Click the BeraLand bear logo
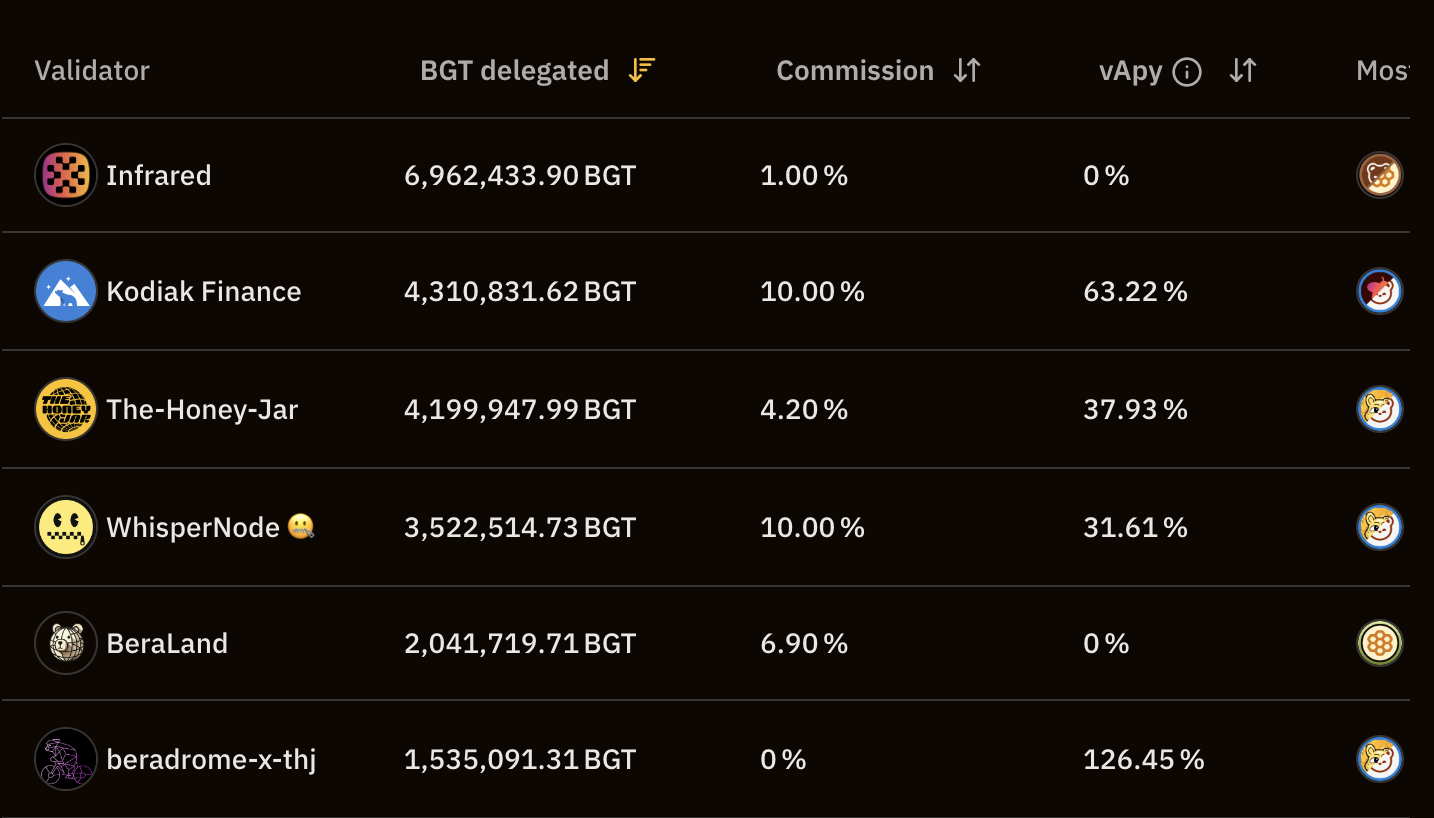 (x=66, y=643)
